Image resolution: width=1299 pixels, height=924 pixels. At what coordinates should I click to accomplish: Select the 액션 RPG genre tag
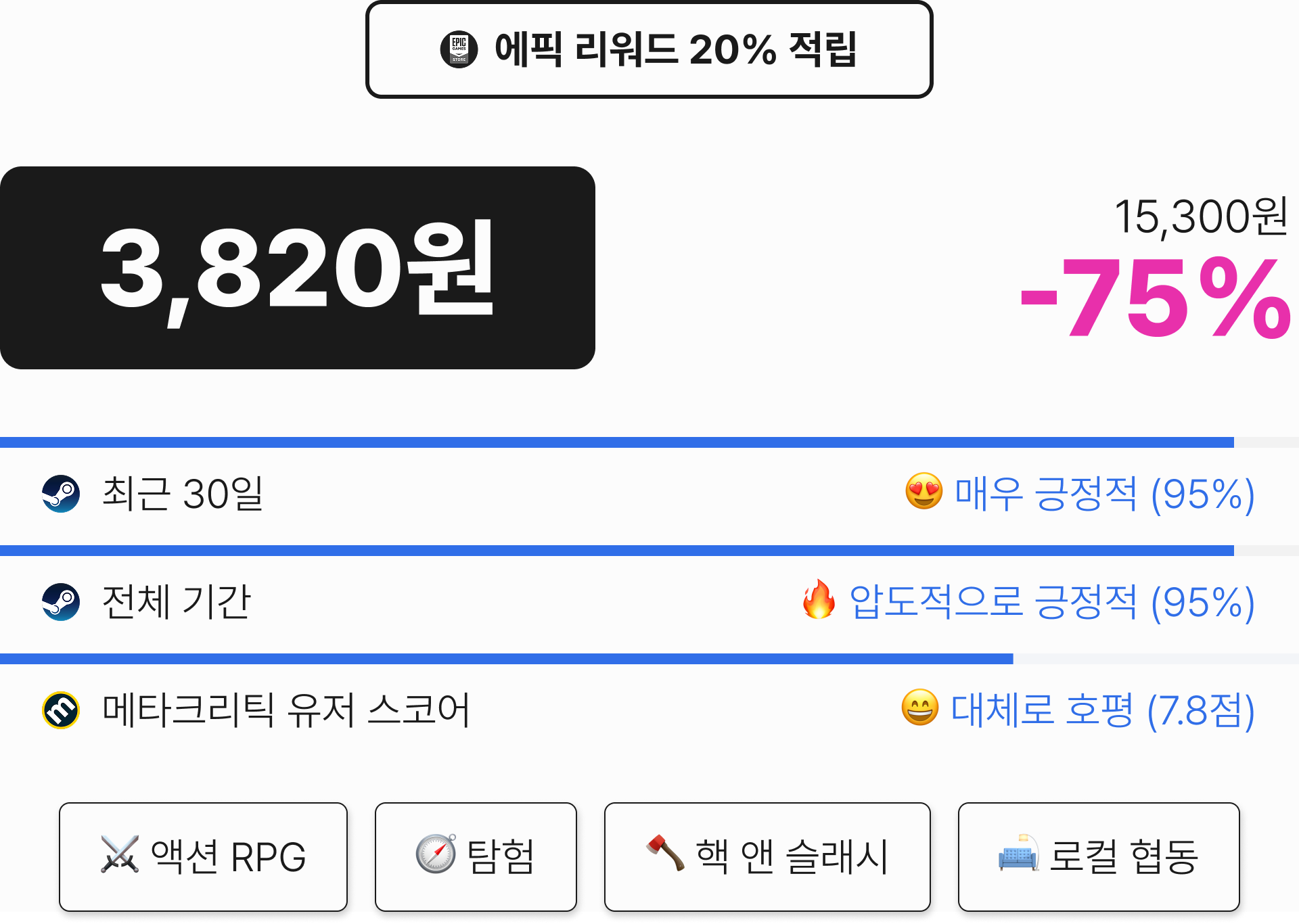pos(203,857)
